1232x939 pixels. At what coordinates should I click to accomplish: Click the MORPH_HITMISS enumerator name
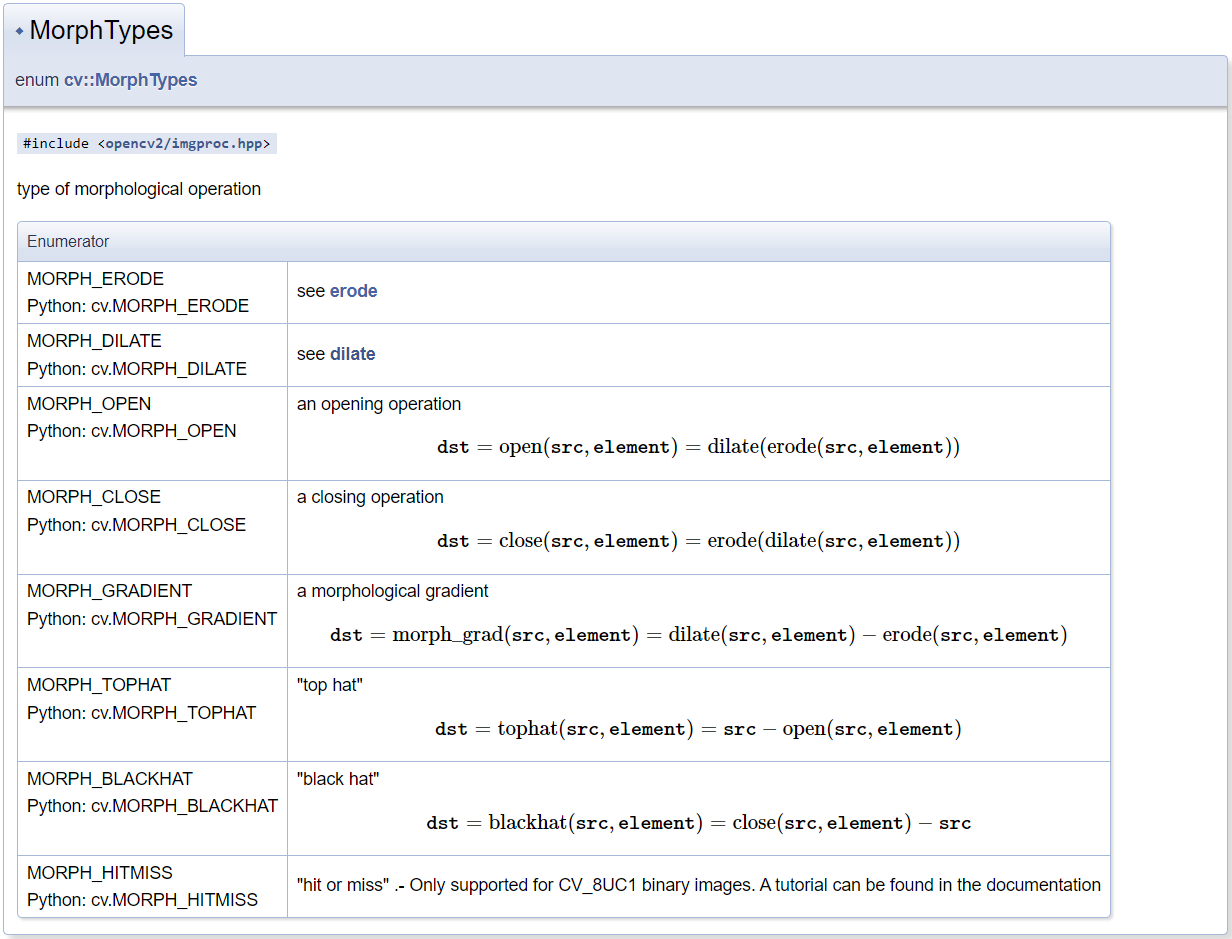100,873
